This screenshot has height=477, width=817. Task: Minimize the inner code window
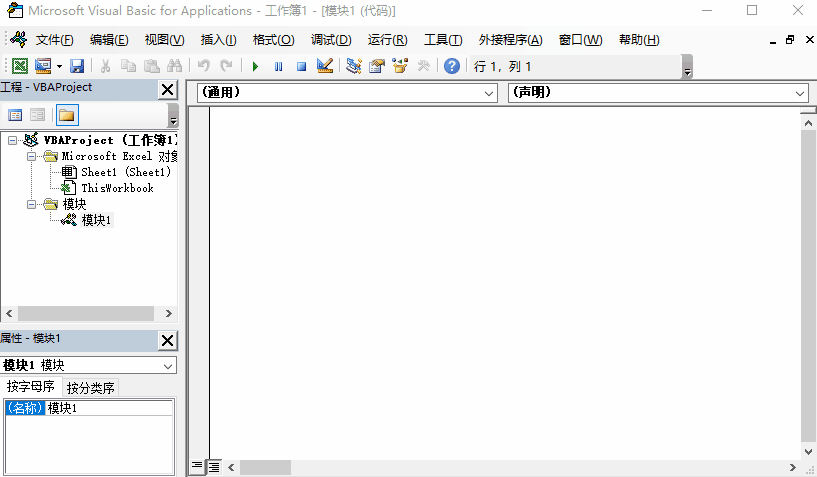(x=773, y=41)
